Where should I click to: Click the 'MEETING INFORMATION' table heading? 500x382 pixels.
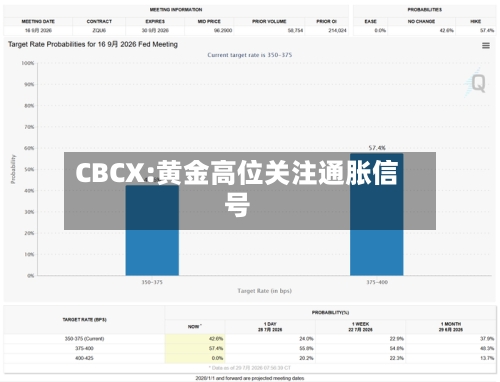(176, 10)
